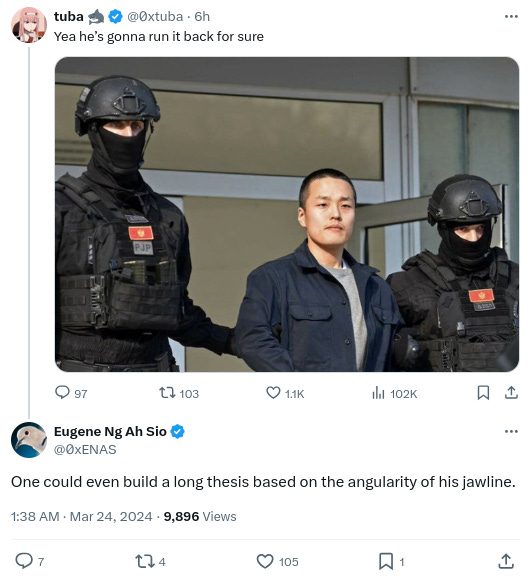Open tuba's profile avatar
The image size is (531, 577).
tap(29, 25)
